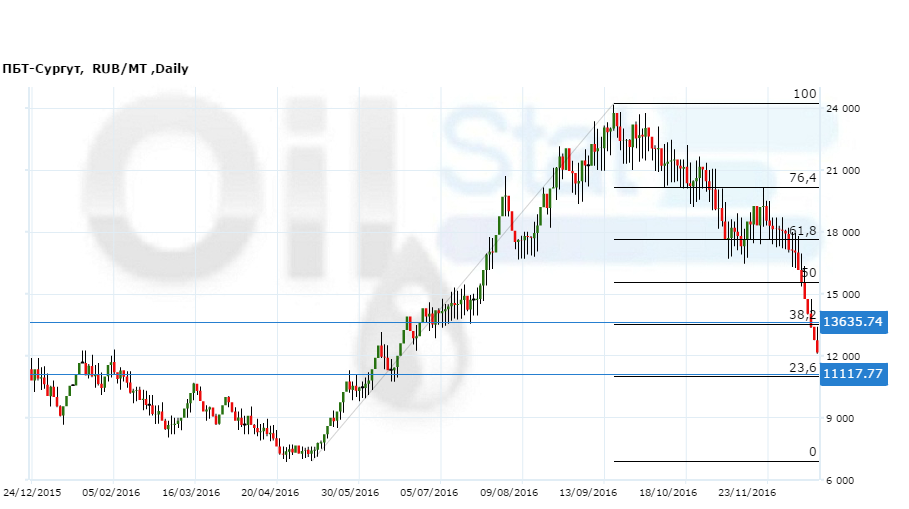Select the 13/09/2016 date on time axis
The width and height of the screenshot is (909, 509).
588,493
